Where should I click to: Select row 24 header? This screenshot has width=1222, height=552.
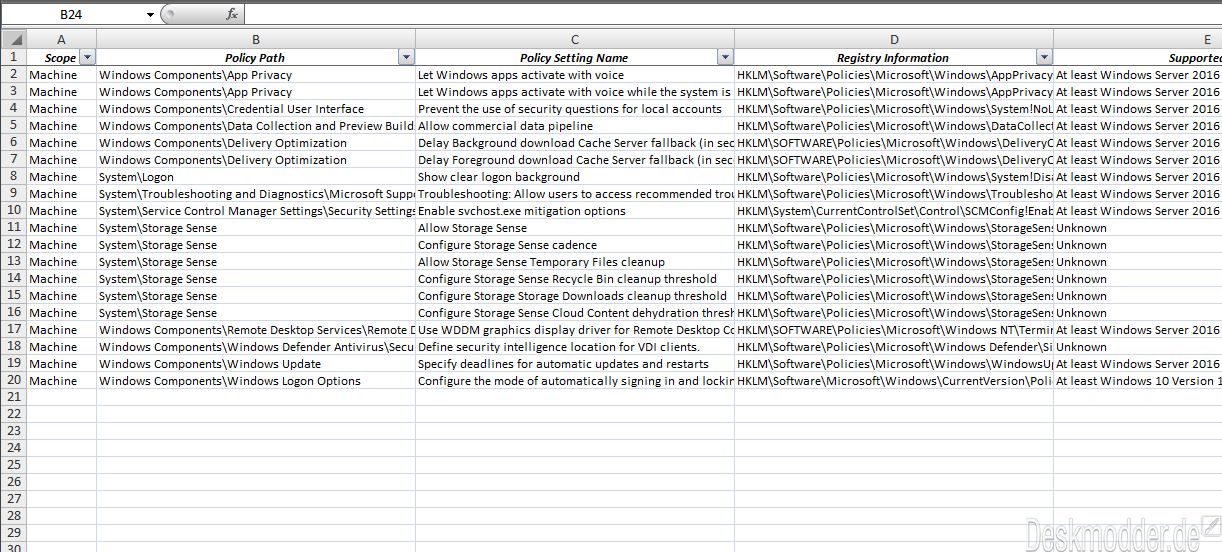point(13,449)
